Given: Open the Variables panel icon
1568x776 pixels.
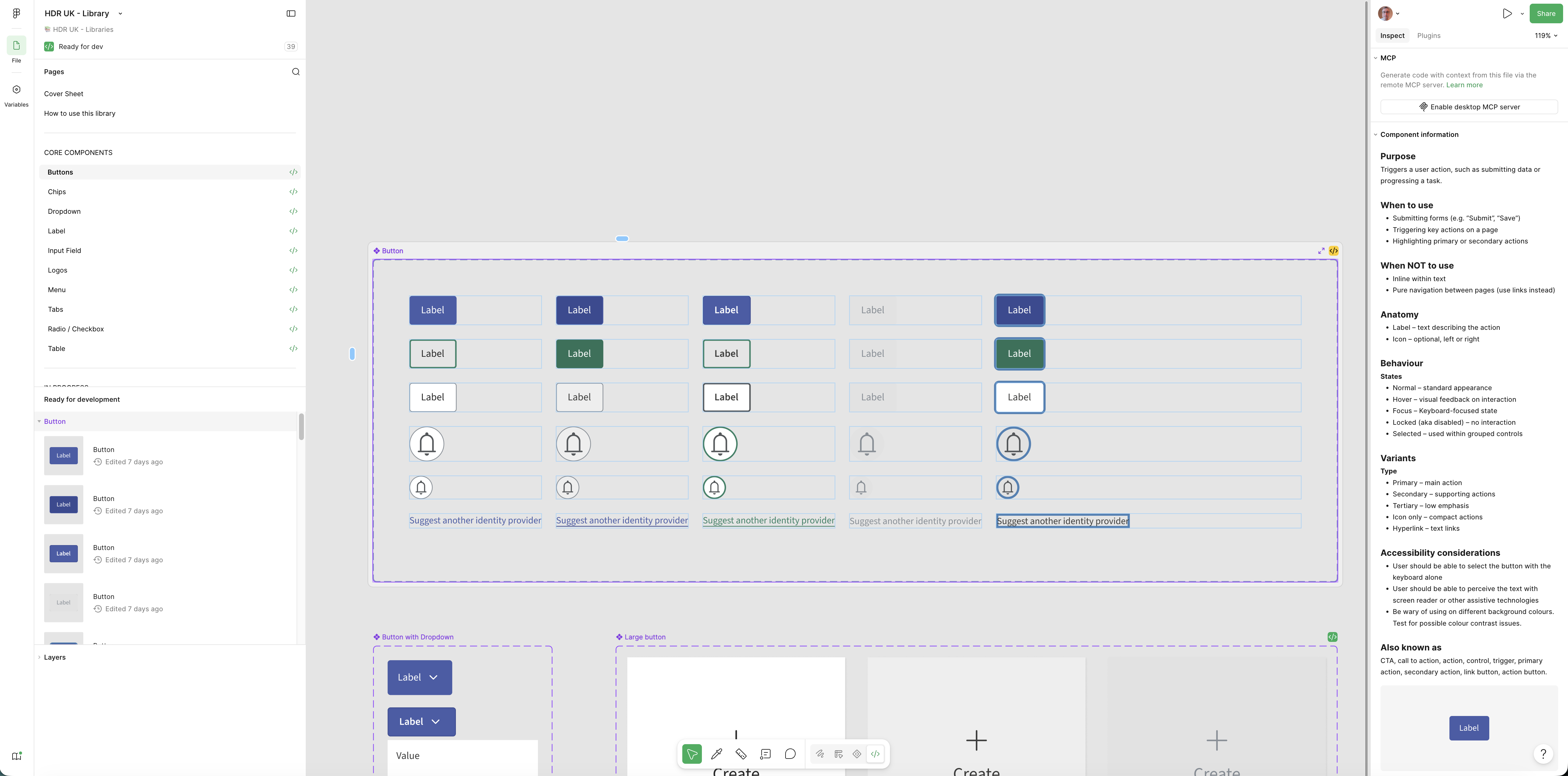Looking at the screenshot, I should pos(17,89).
